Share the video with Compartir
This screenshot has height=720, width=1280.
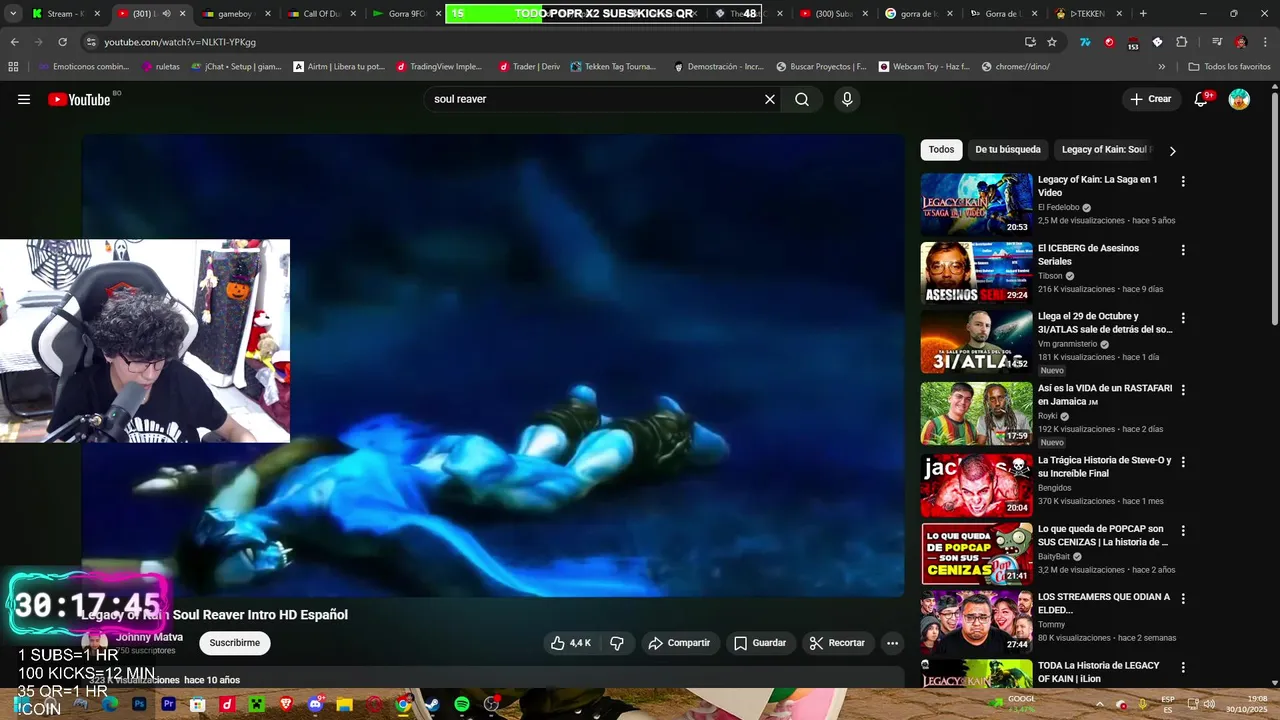tap(679, 643)
